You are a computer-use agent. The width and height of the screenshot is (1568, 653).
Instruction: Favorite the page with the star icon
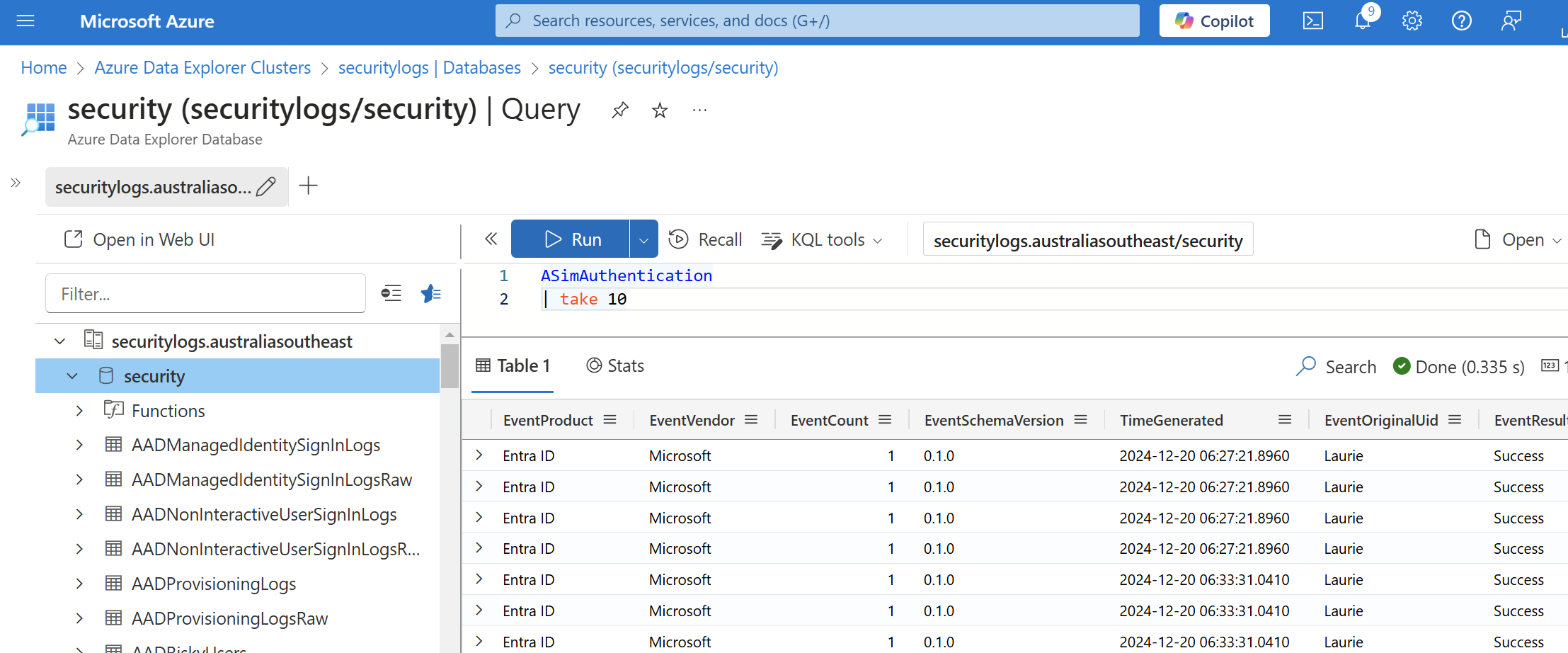click(x=660, y=110)
